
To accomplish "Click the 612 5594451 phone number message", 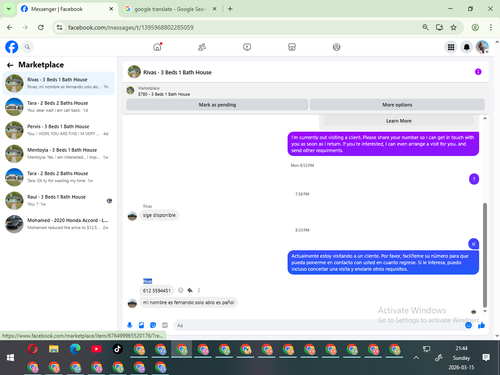I will tap(157, 290).
